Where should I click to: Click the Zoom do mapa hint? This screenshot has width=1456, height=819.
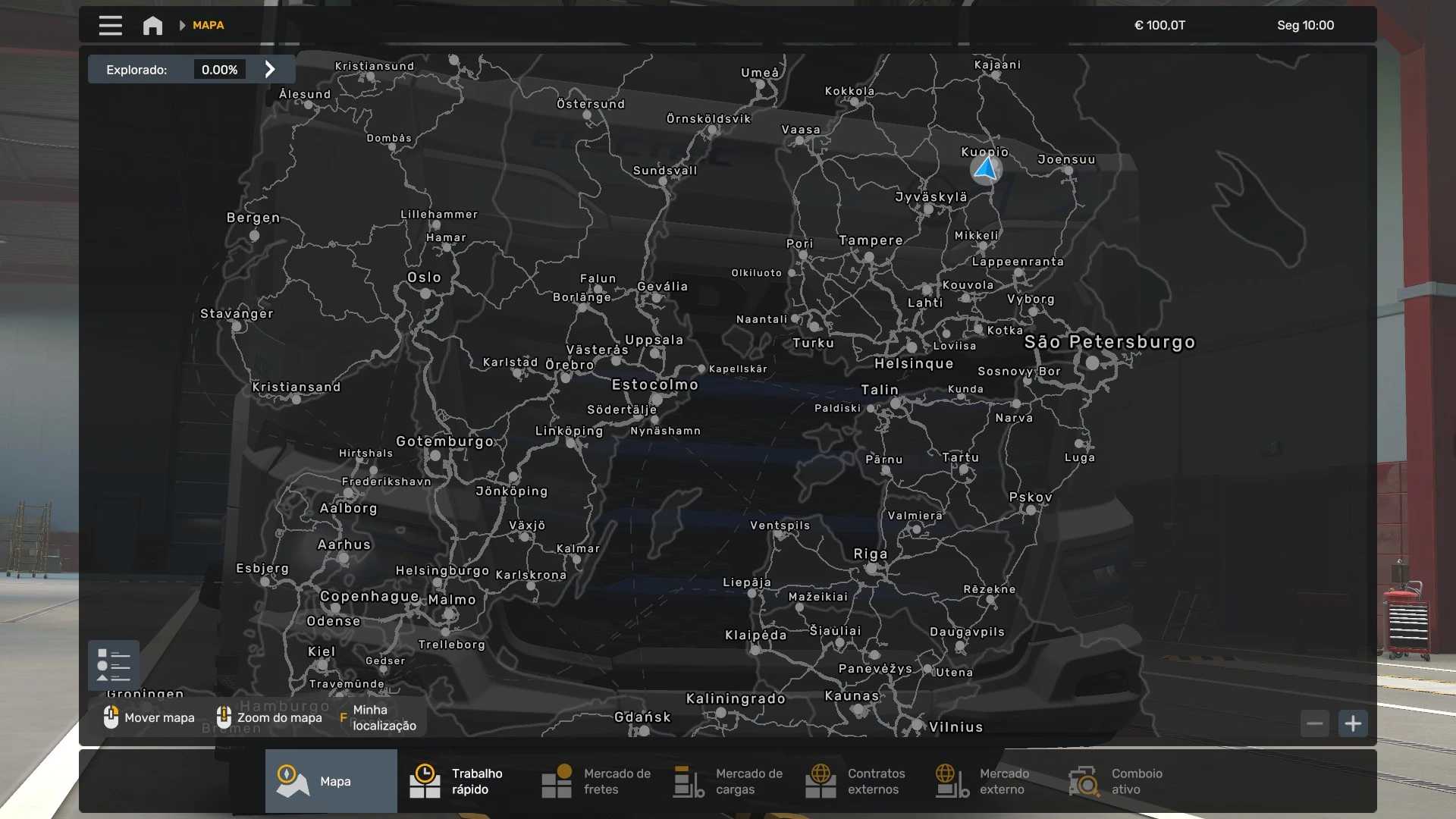[x=269, y=717]
